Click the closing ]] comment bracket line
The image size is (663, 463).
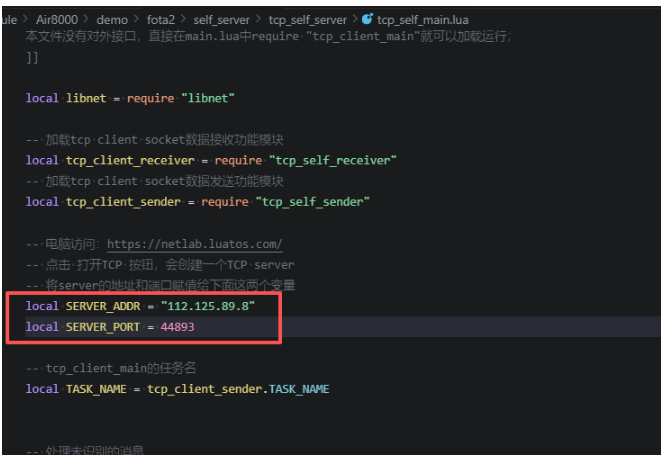[32, 57]
